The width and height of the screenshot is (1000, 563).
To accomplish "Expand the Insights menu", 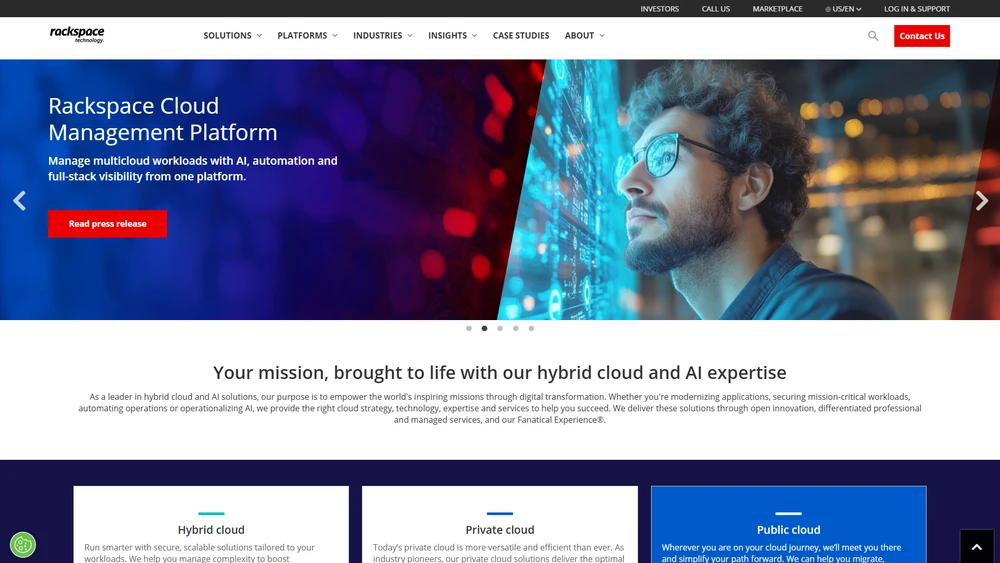I will click(x=453, y=36).
